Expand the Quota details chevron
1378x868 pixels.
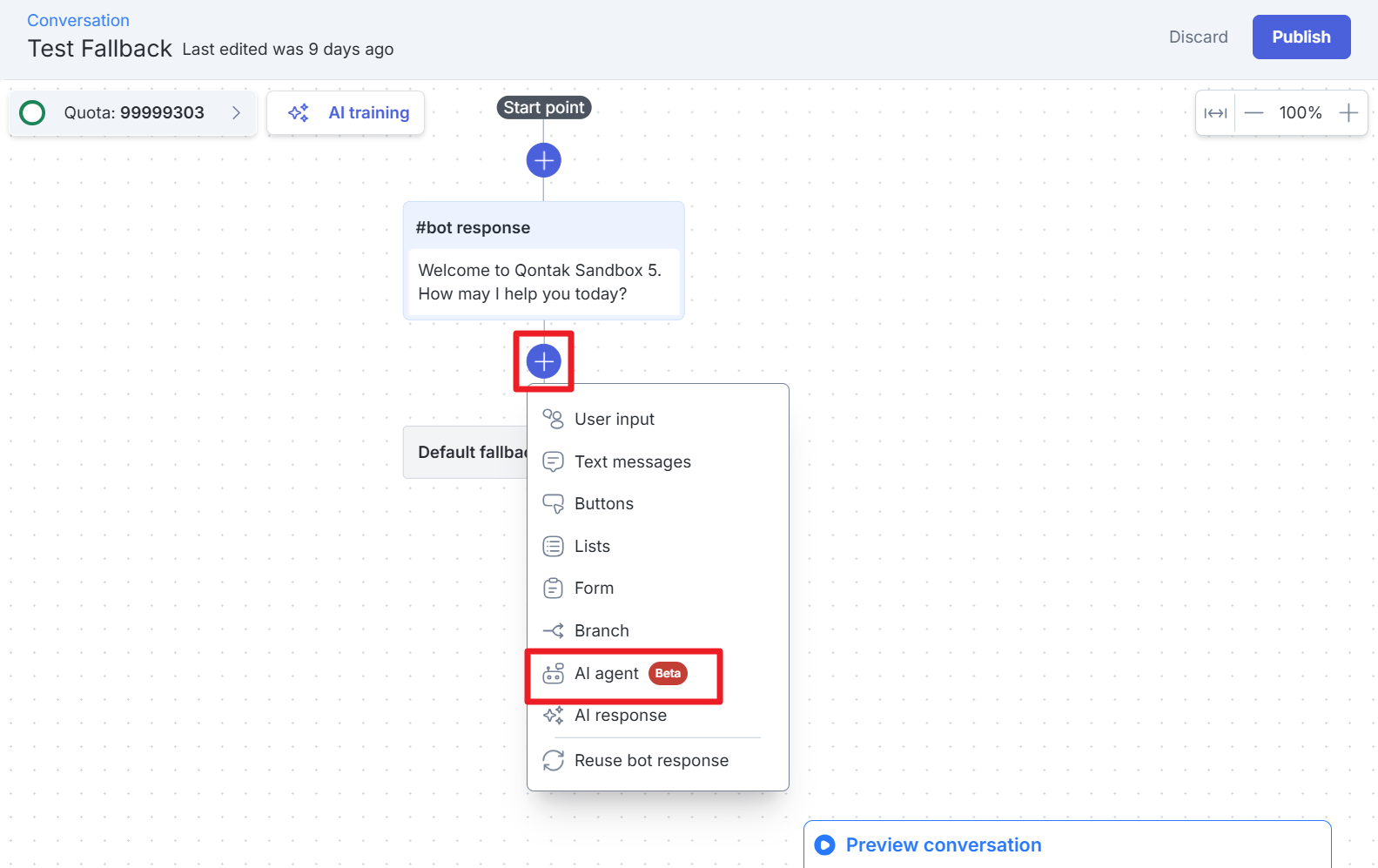click(x=236, y=113)
